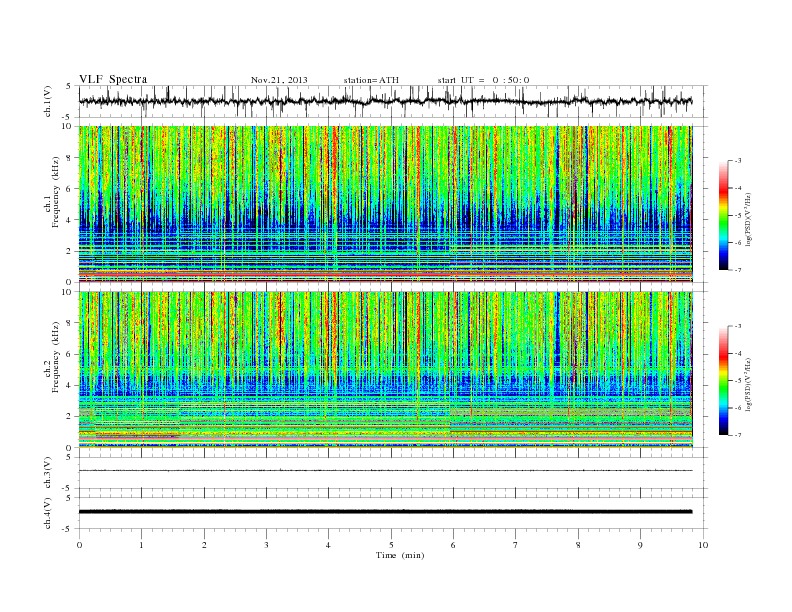
Task: Click the "VLF Spectra" plot title
Action: click(113, 79)
